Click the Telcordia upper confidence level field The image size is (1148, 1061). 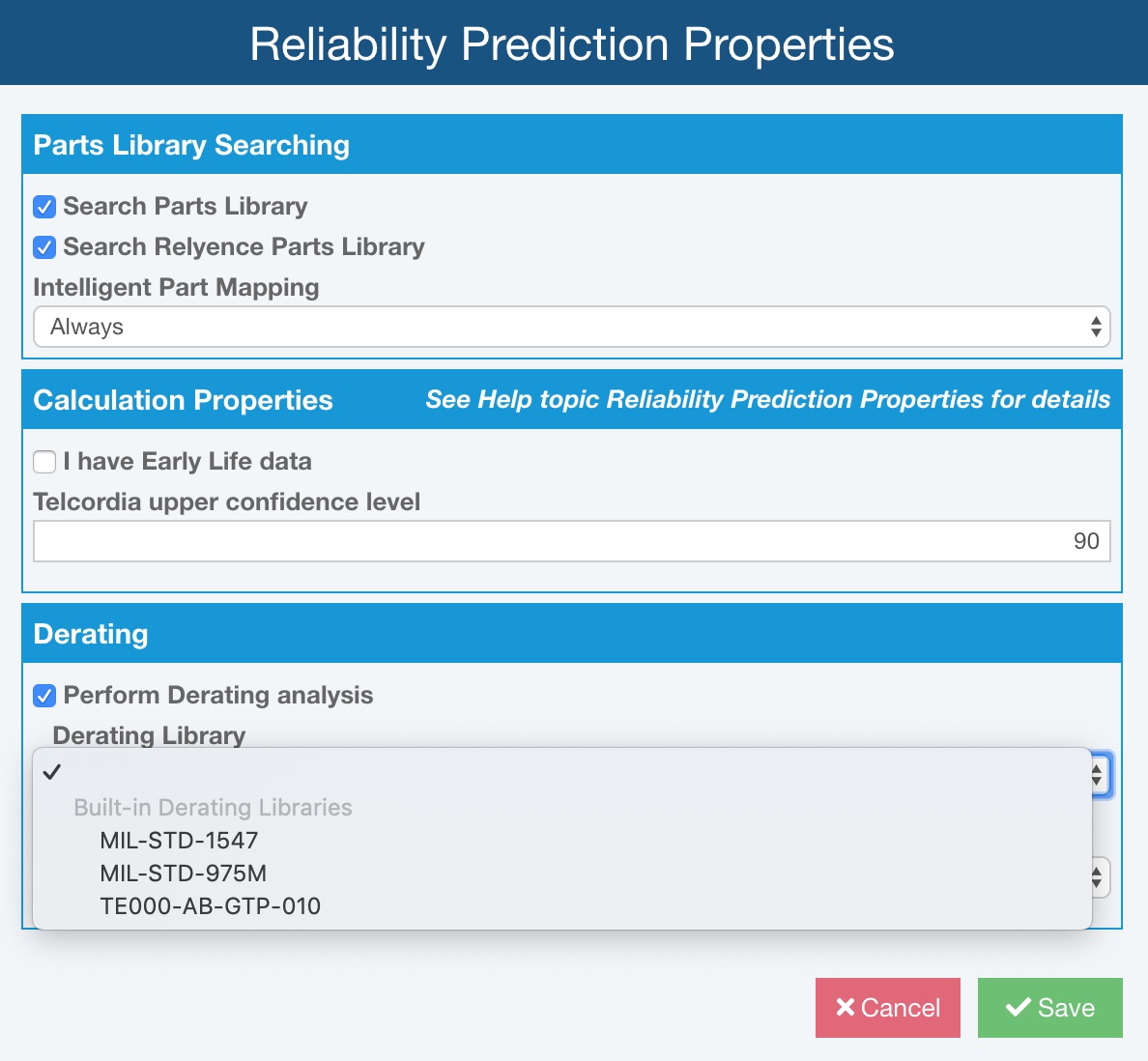(x=571, y=541)
